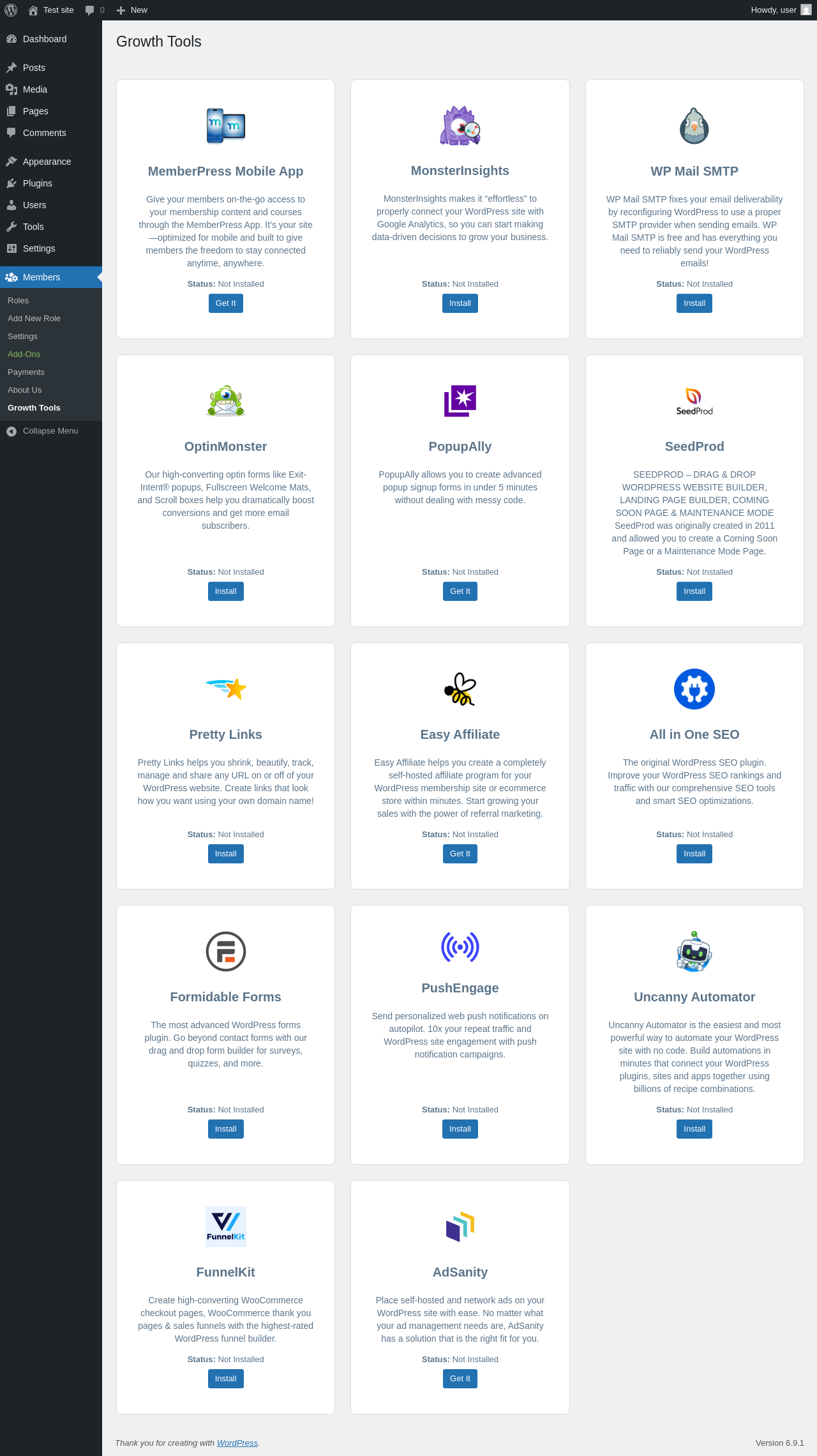This screenshot has width=817, height=1456.
Task: Click the PopupAlly purple star logo
Action: [x=460, y=401]
